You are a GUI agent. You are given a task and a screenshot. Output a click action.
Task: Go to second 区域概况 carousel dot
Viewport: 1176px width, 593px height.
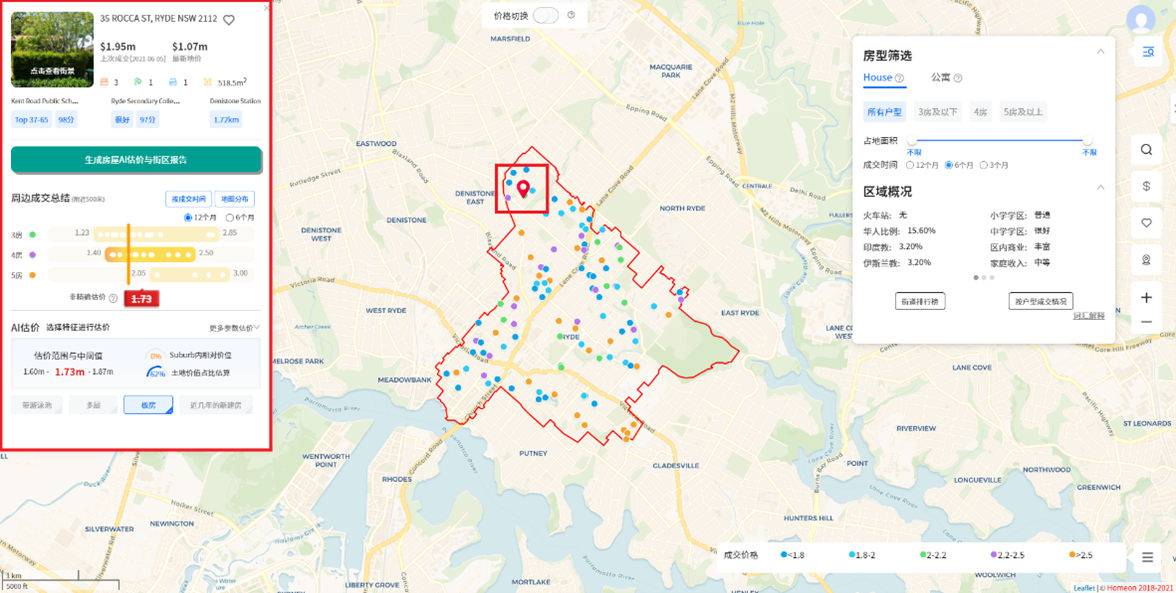[983, 277]
